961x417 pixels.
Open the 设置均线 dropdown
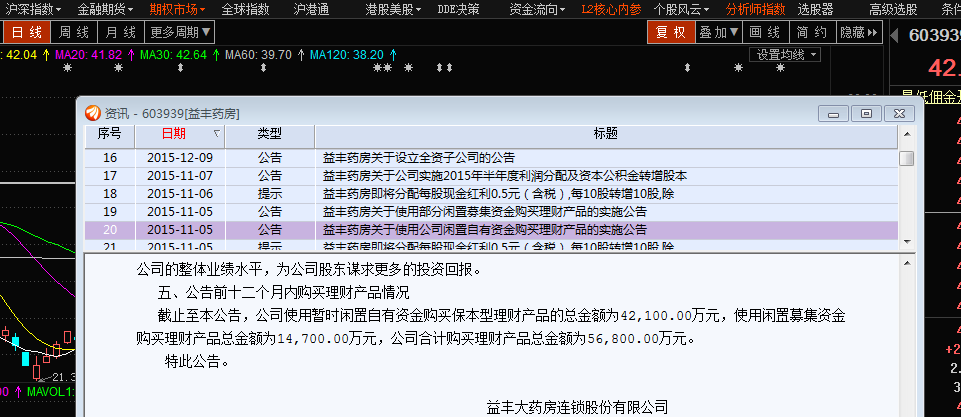coord(785,55)
